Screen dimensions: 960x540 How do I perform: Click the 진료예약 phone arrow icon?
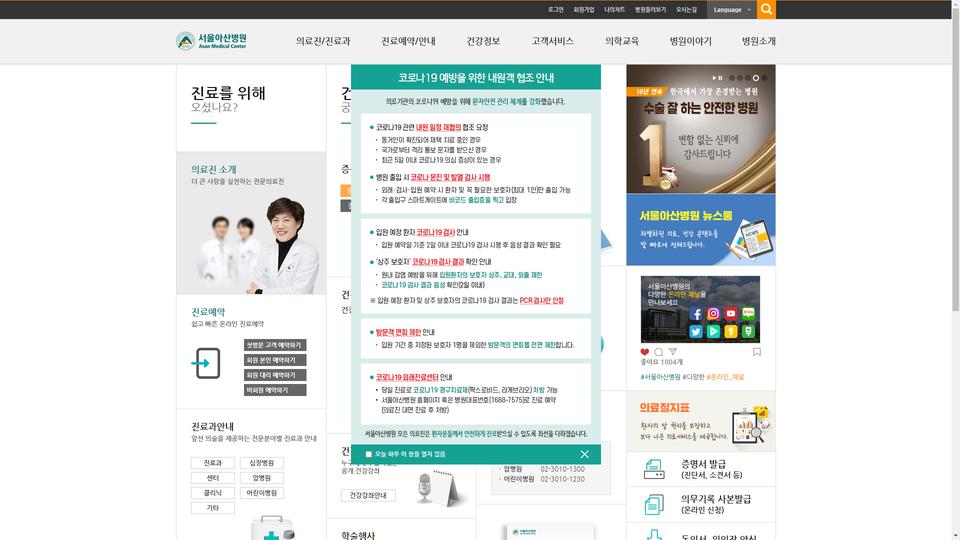(206, 364)
